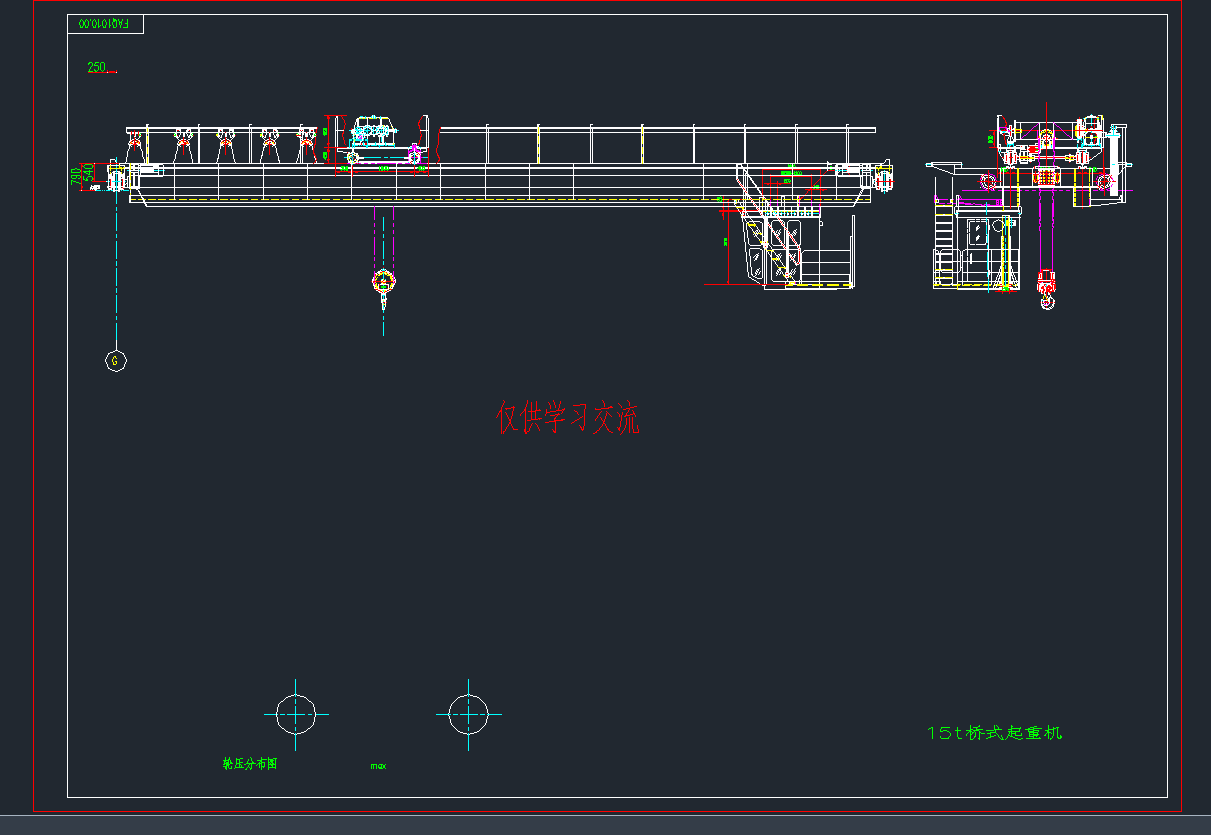Select the circled G axis marker
This screenshot has height=835, width=1211.
tap(116, 360)
